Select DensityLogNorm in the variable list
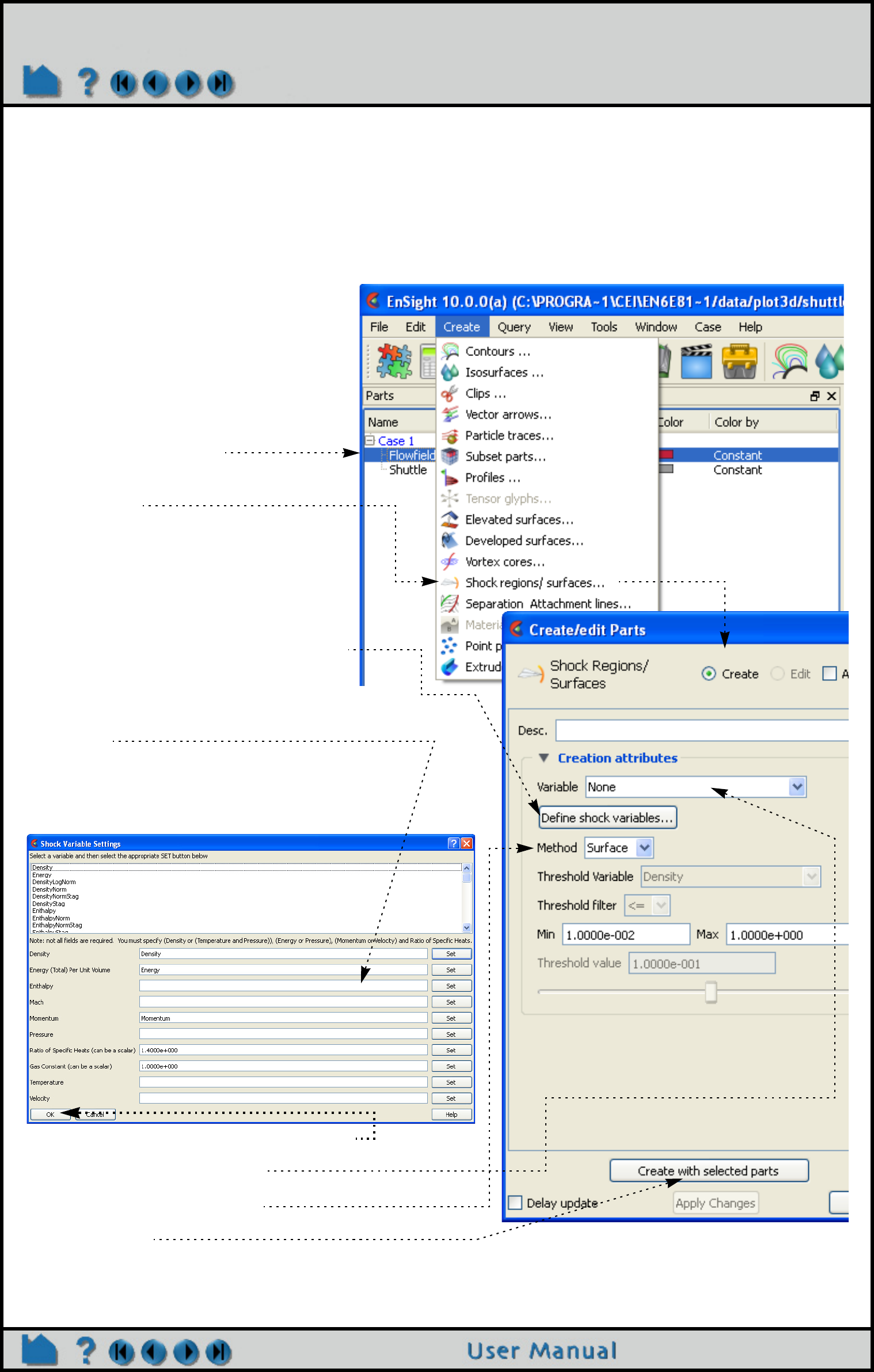 tap(54, 882)
